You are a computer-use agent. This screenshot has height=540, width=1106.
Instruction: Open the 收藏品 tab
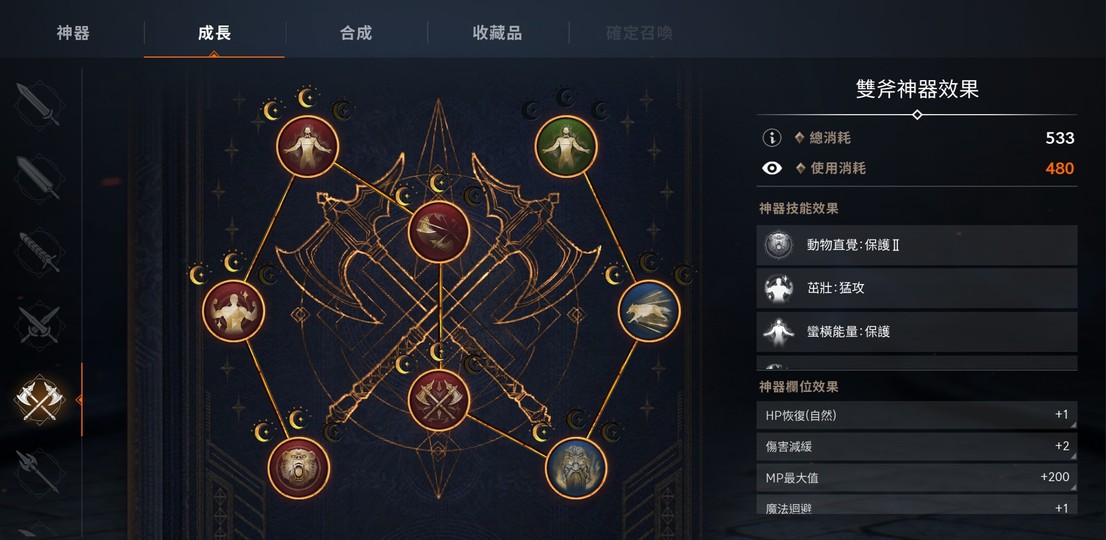click(497, 32)
